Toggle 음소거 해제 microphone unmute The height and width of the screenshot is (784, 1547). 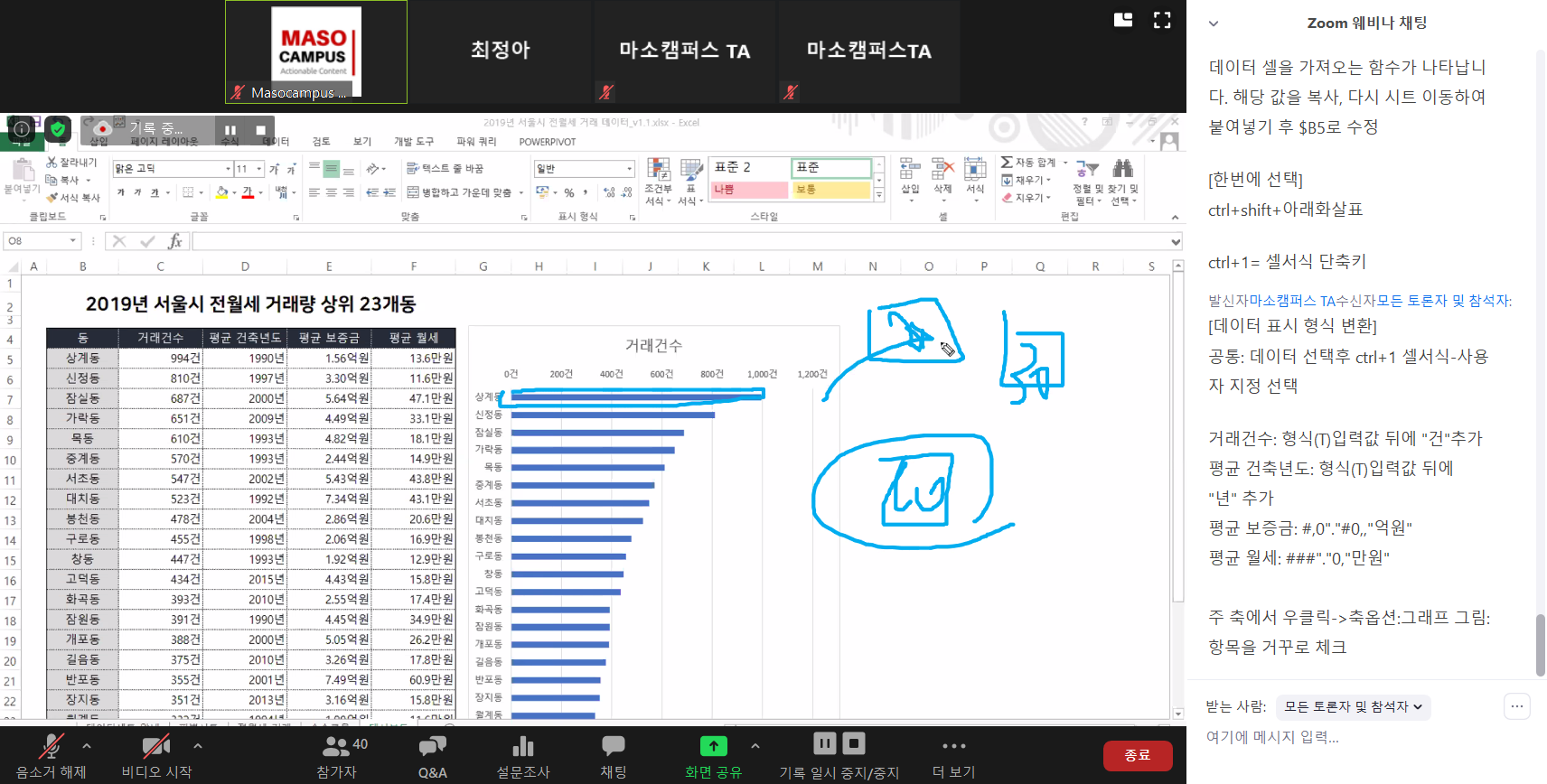pyautogui.click(x=51, y=755)
